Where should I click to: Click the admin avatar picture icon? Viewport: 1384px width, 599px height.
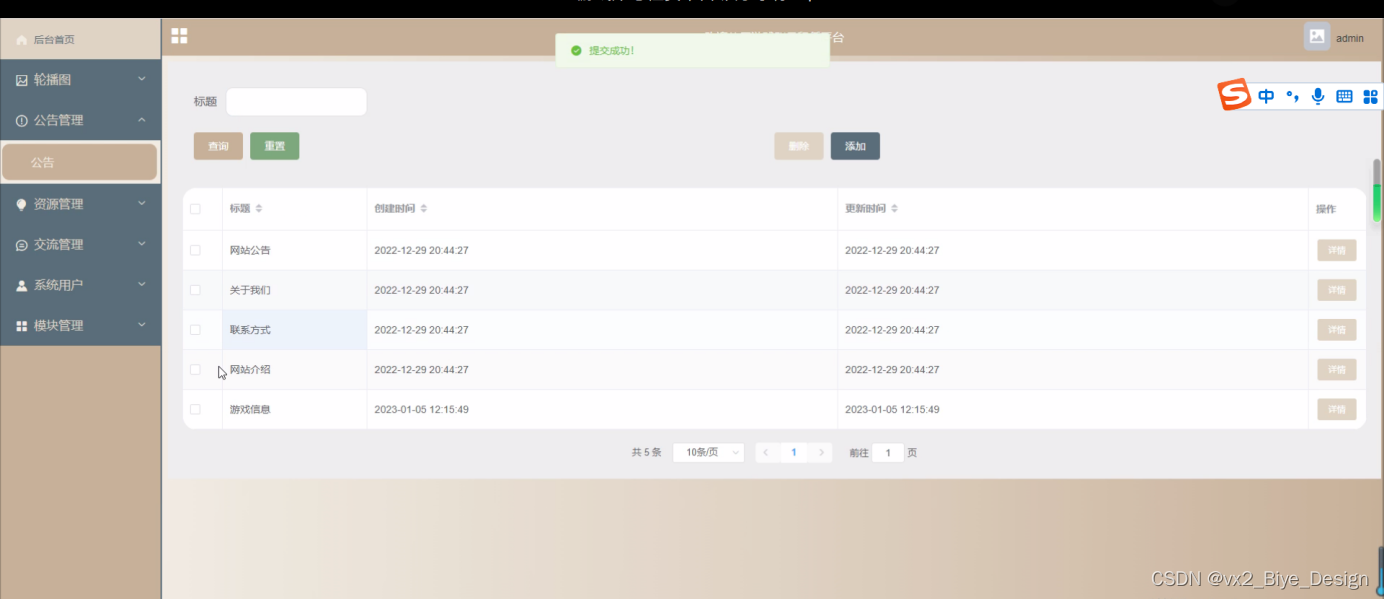click(x=1317, y=37)
